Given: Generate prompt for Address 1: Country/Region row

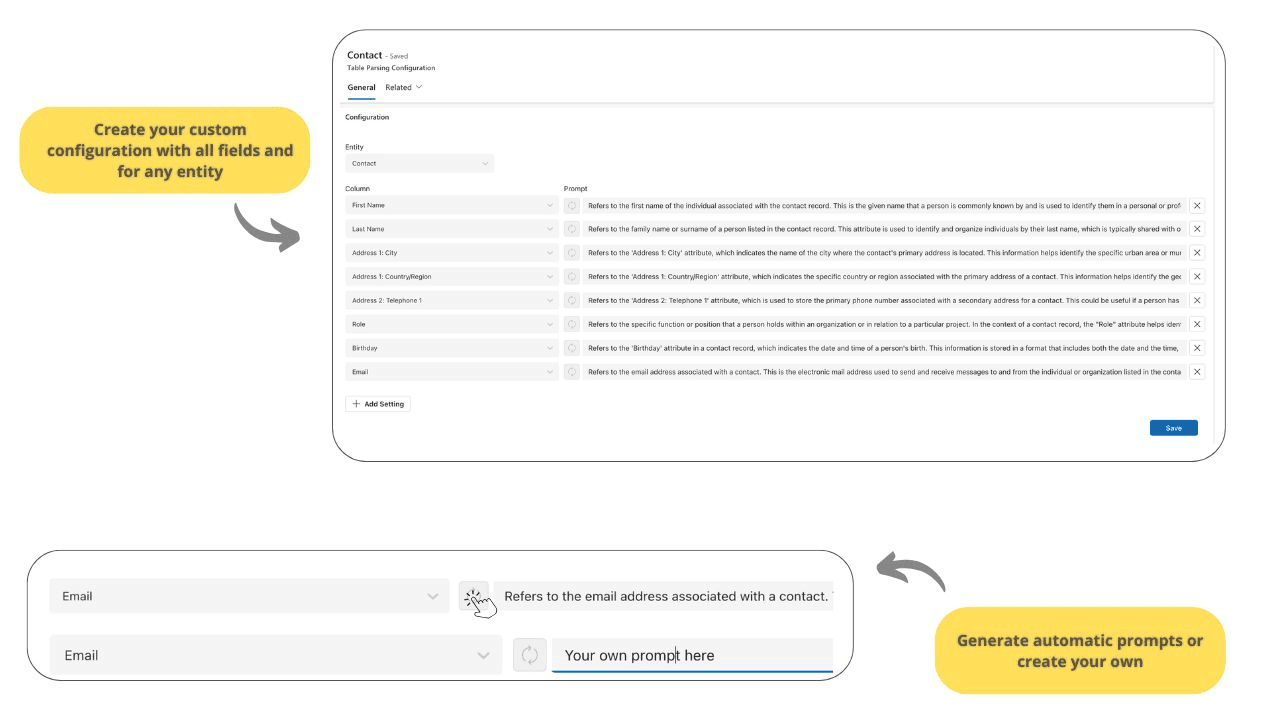Looking at the screenshot, I should pos(572,276).
